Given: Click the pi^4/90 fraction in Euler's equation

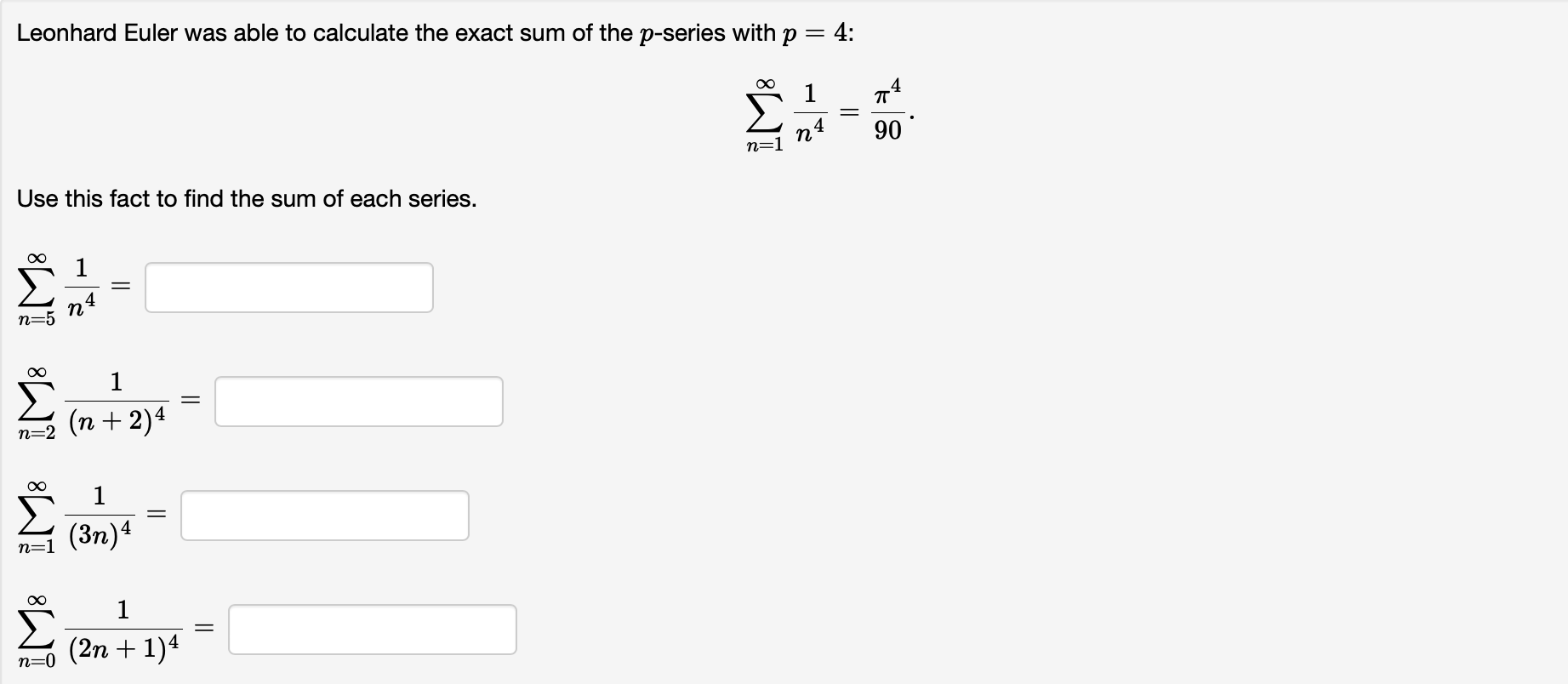Looking at the screenshot, I should 887,111.
